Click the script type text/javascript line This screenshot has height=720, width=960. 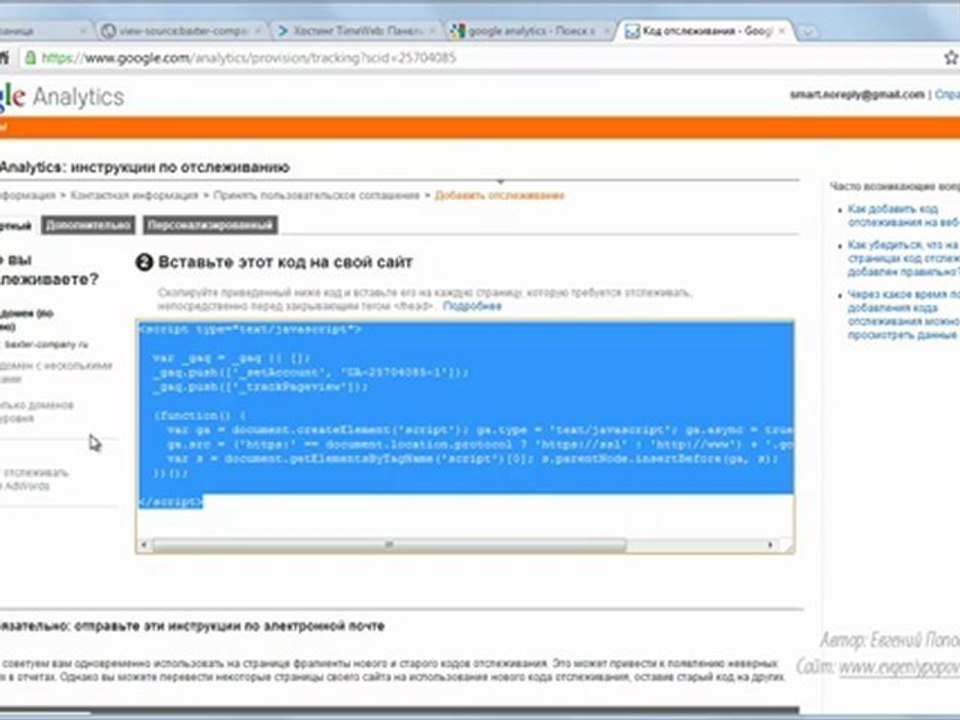click(250, 329)
